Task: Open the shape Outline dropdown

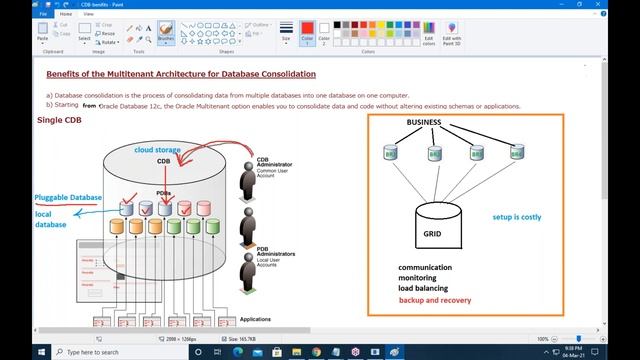Action: click(x=258, y=25)
